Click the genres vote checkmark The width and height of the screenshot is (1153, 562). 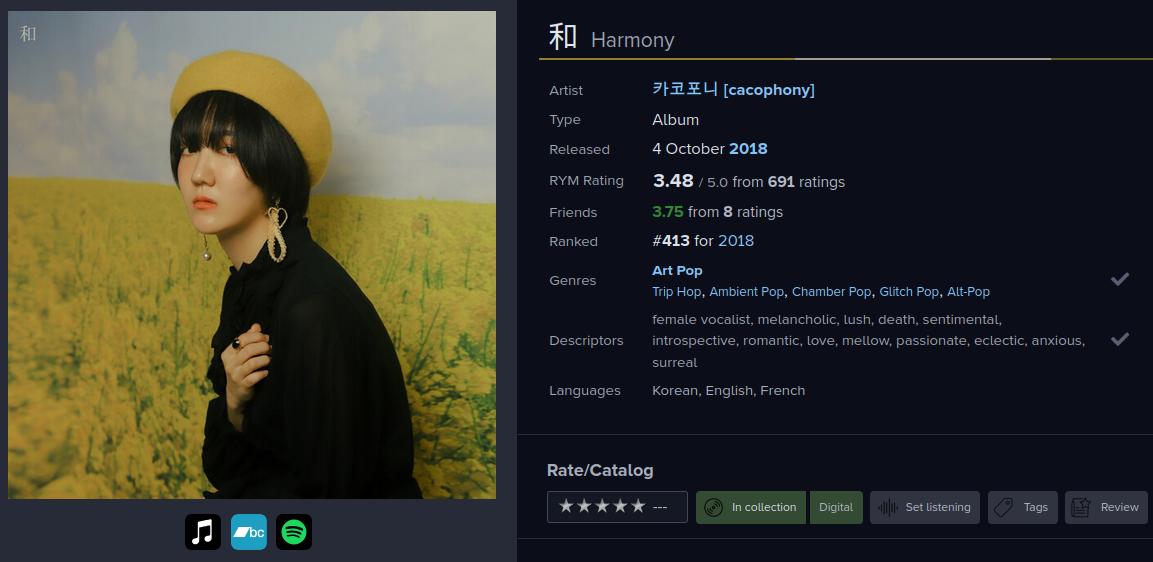tap(1120, 280)
